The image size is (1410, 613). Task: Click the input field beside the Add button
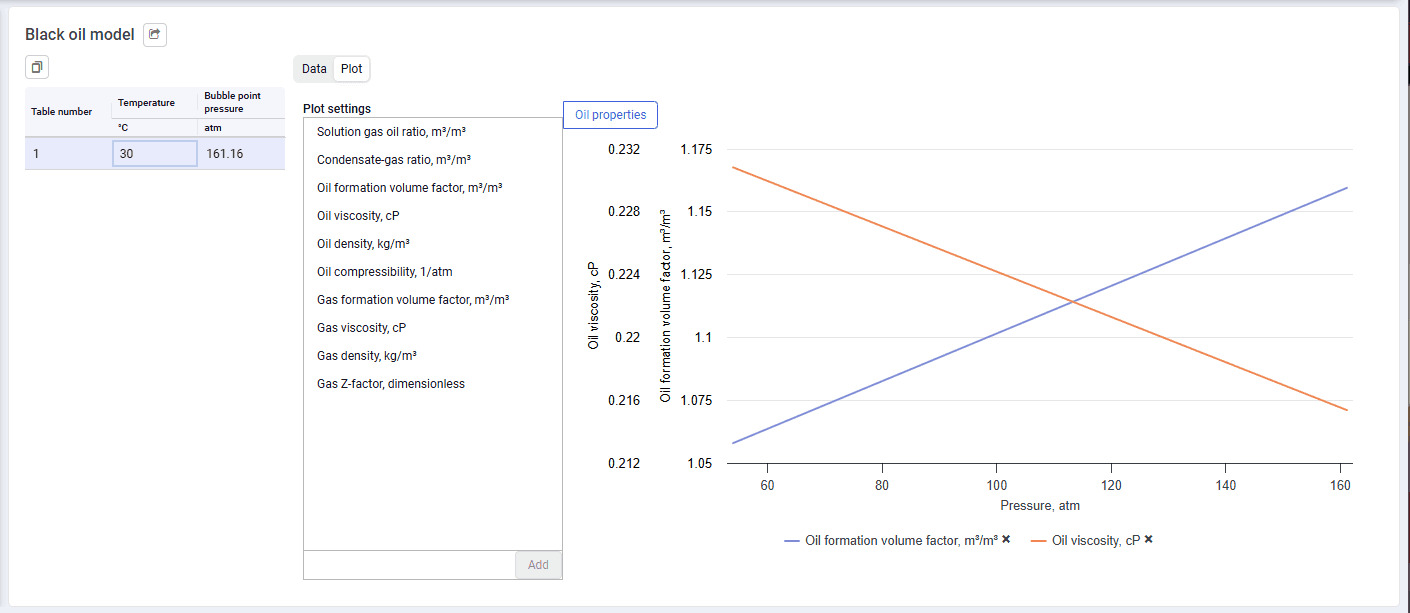click(409, 564)
